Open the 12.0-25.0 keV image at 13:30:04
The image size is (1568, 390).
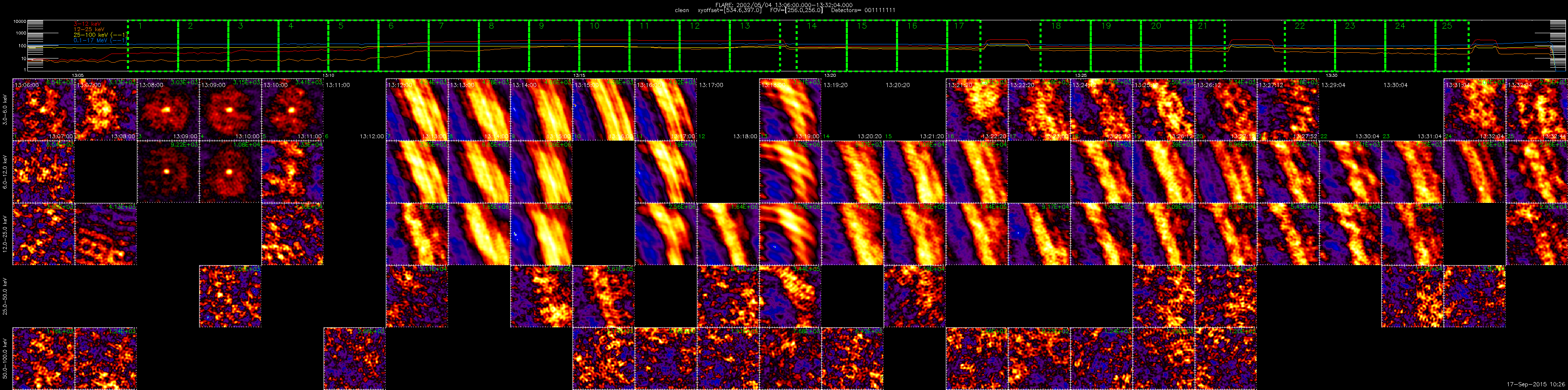(x=1412, y=234)
